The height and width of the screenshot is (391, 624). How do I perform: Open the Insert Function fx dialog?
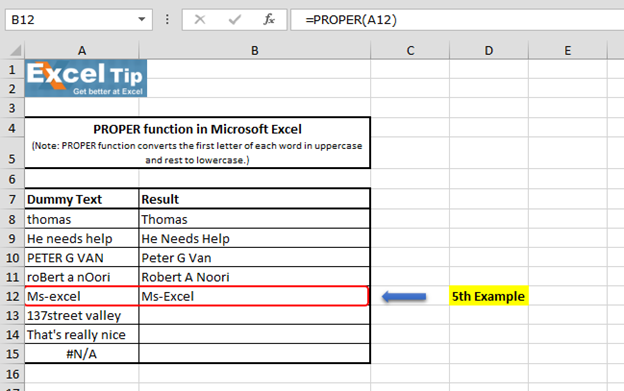pyautogui.click(x=269, y=19)
